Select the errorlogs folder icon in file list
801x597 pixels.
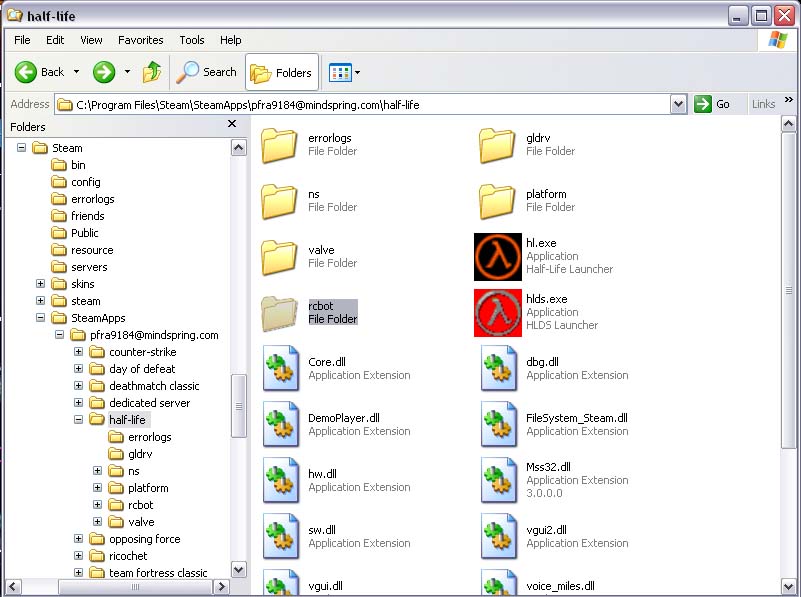279,146
